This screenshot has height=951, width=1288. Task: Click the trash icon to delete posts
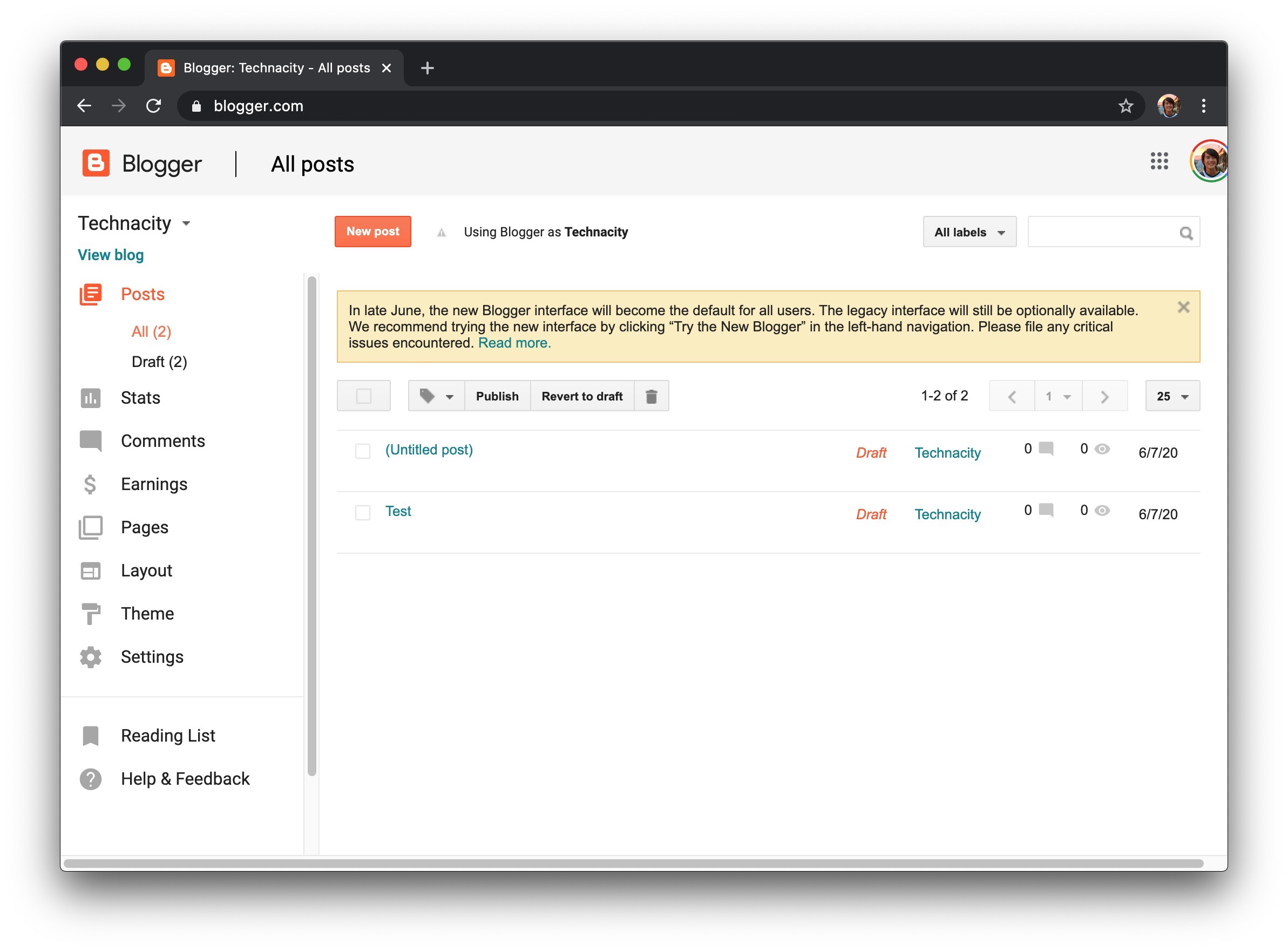point(651,396)
